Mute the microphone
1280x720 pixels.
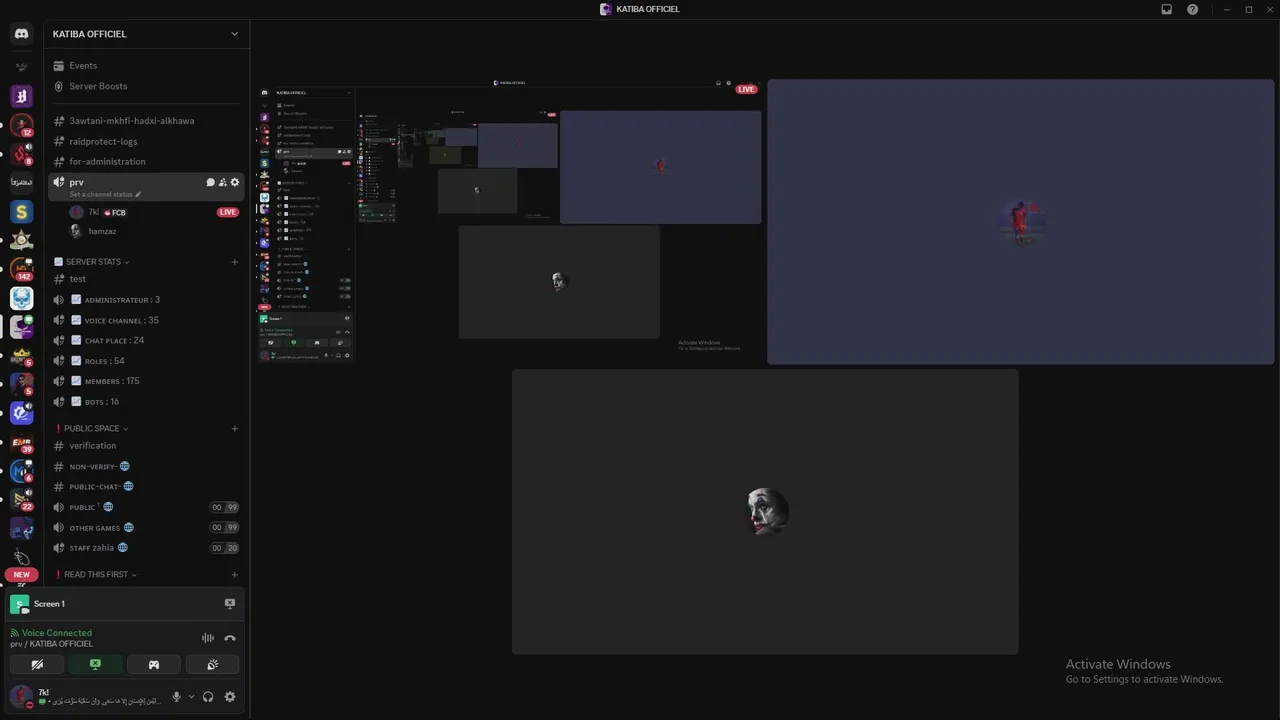click(177, 697)
